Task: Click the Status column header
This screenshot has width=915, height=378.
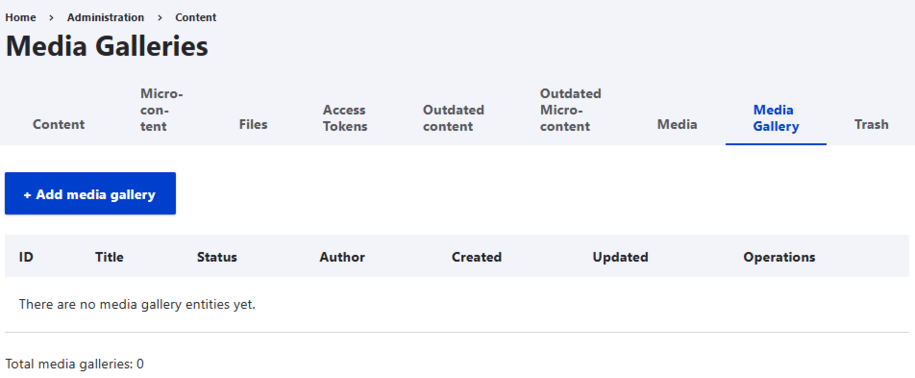Action: 217,257
